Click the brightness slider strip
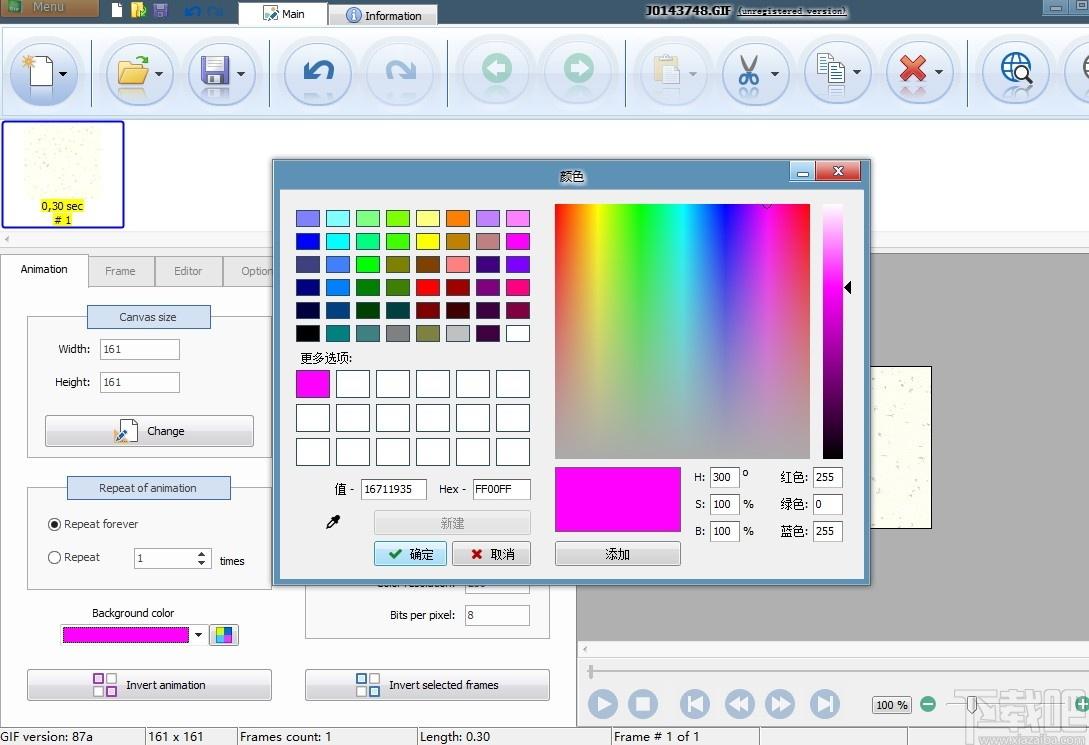Viewport: 1089px width, 745px height. 833,331
